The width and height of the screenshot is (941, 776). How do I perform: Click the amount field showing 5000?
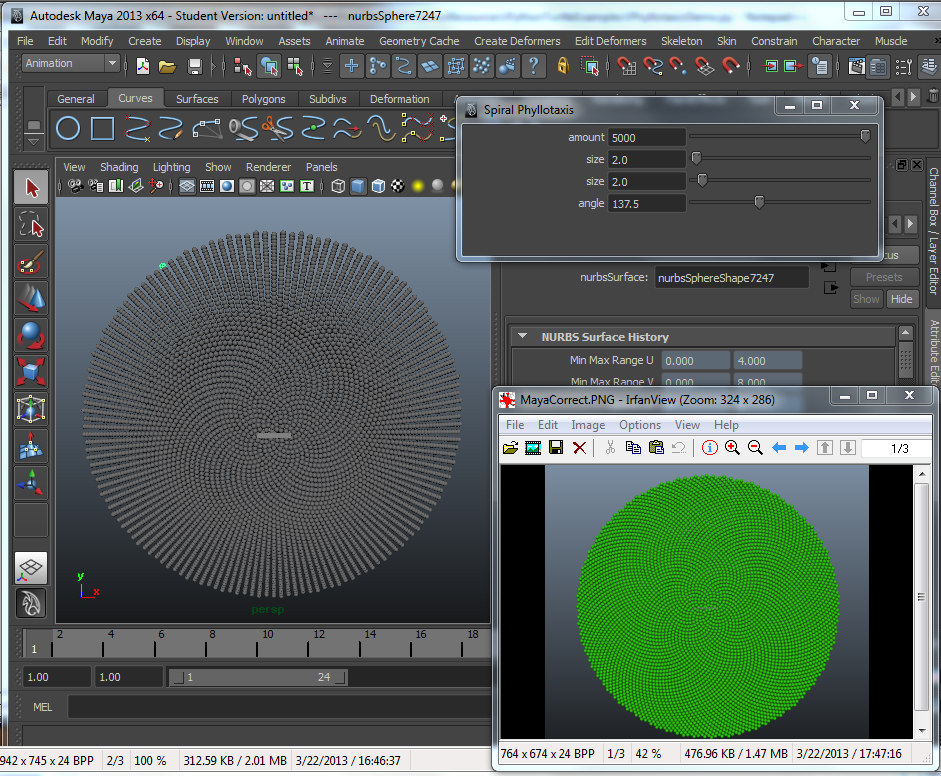tap(647, 138)
